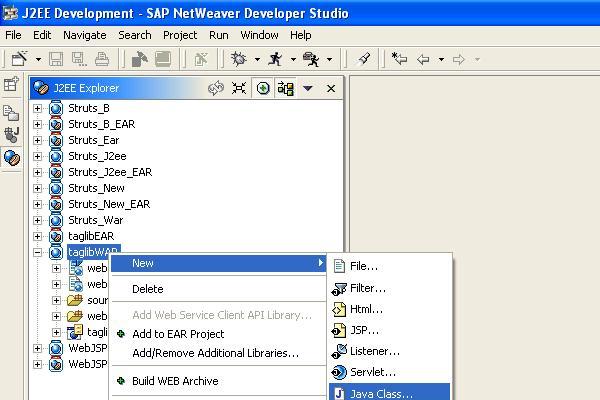Open the J2EE Explorer view menu arrow

(x=308, y=88)
